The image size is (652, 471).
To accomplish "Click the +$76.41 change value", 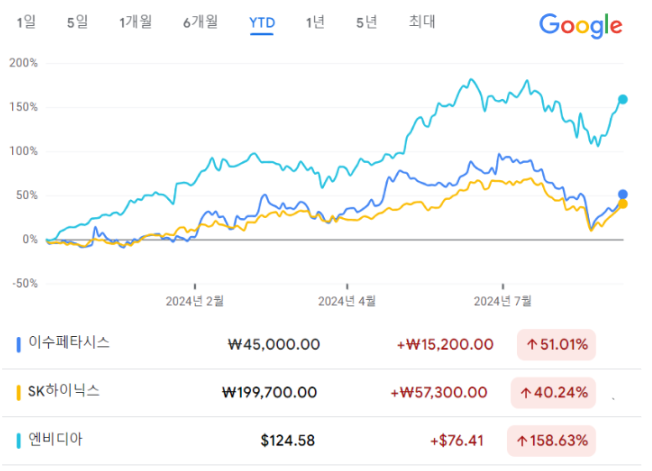I will [x=457, y=441].
